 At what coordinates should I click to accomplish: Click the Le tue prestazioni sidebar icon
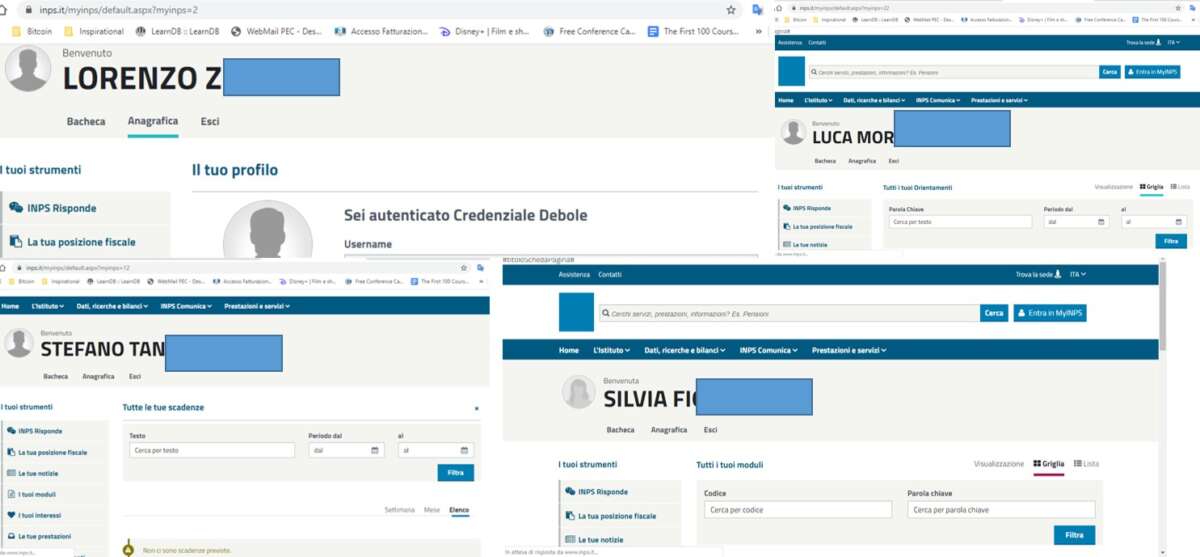click(11, 537)
